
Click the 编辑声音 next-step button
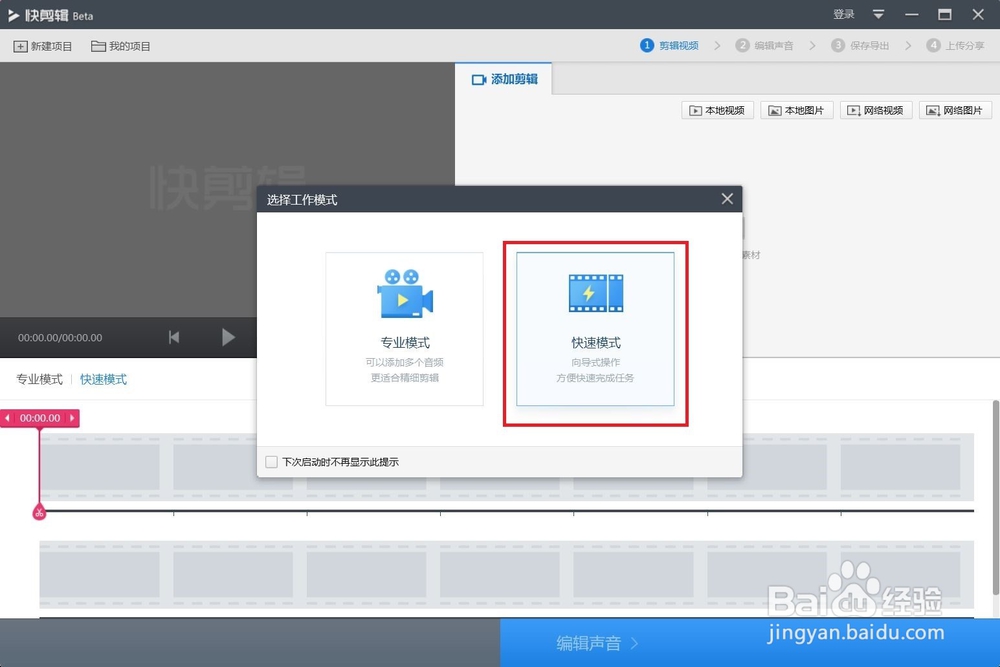point(750,643)
